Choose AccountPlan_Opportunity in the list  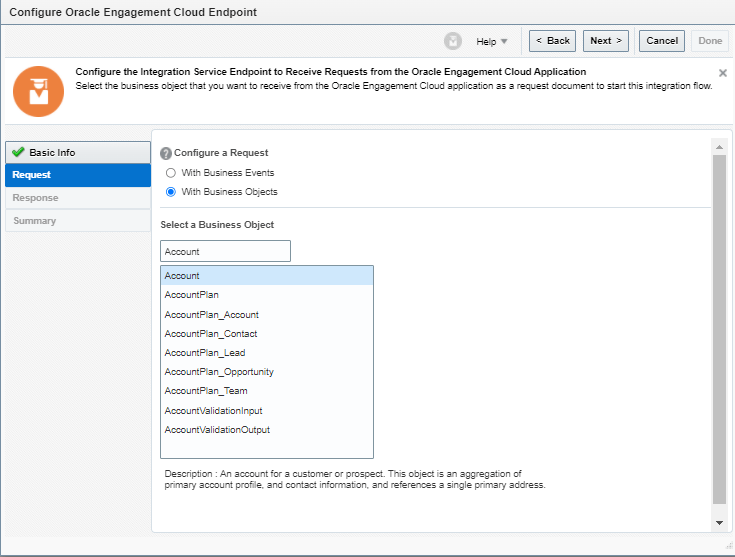pos(219,372)
